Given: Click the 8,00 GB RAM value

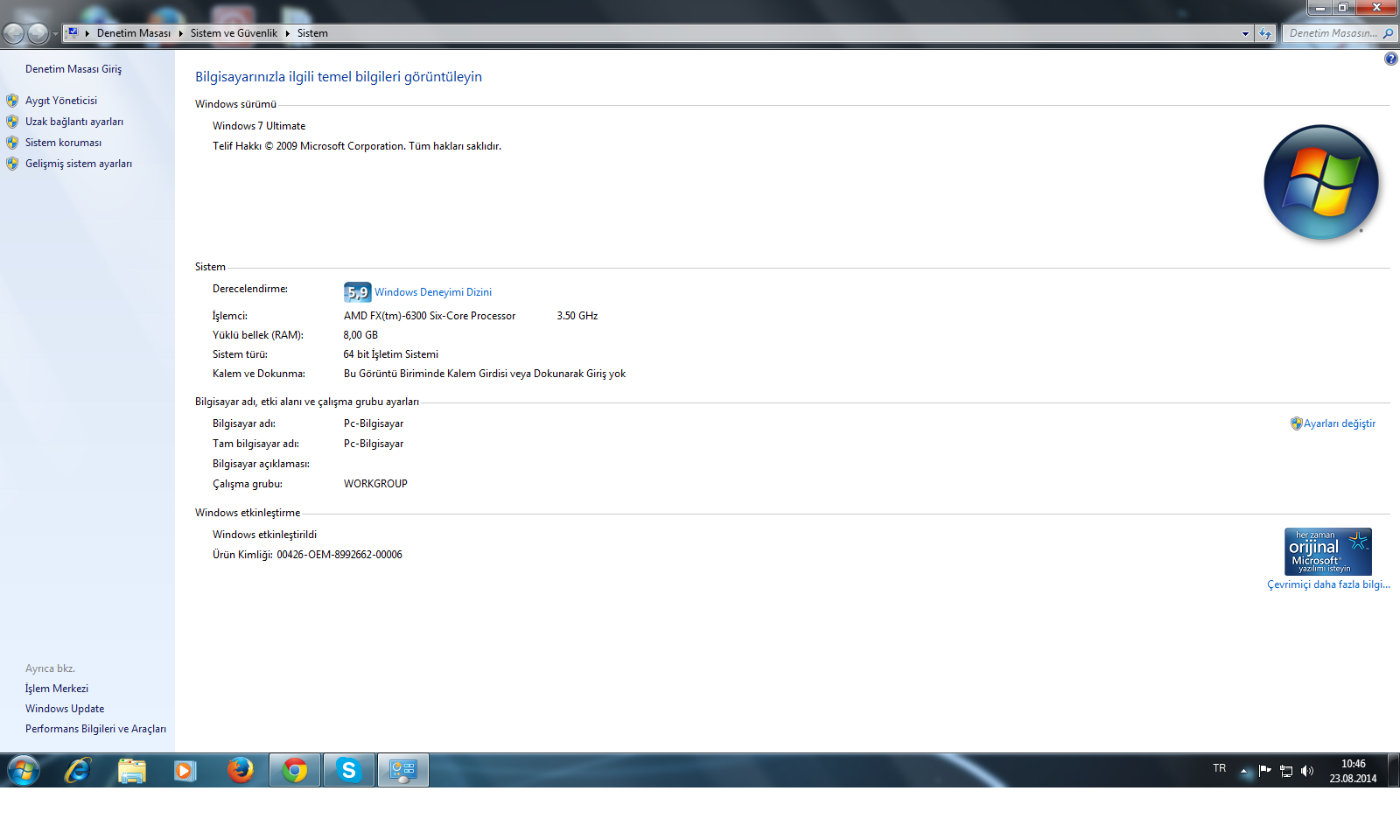Looking at the screenshot, I should [x=360, y=335].
